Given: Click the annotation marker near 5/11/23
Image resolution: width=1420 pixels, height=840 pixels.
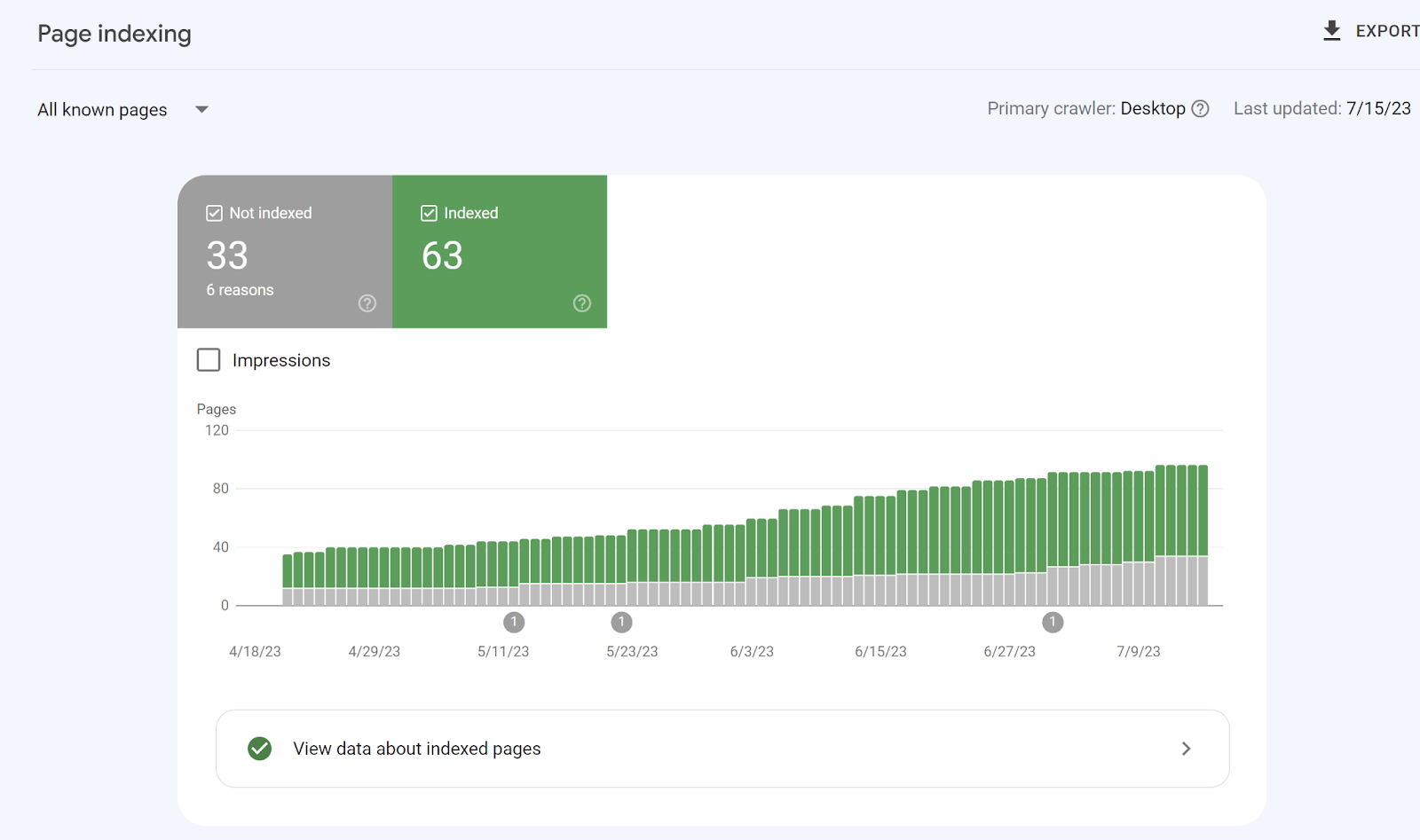Looking at the screenshot, I should (514, 622).
